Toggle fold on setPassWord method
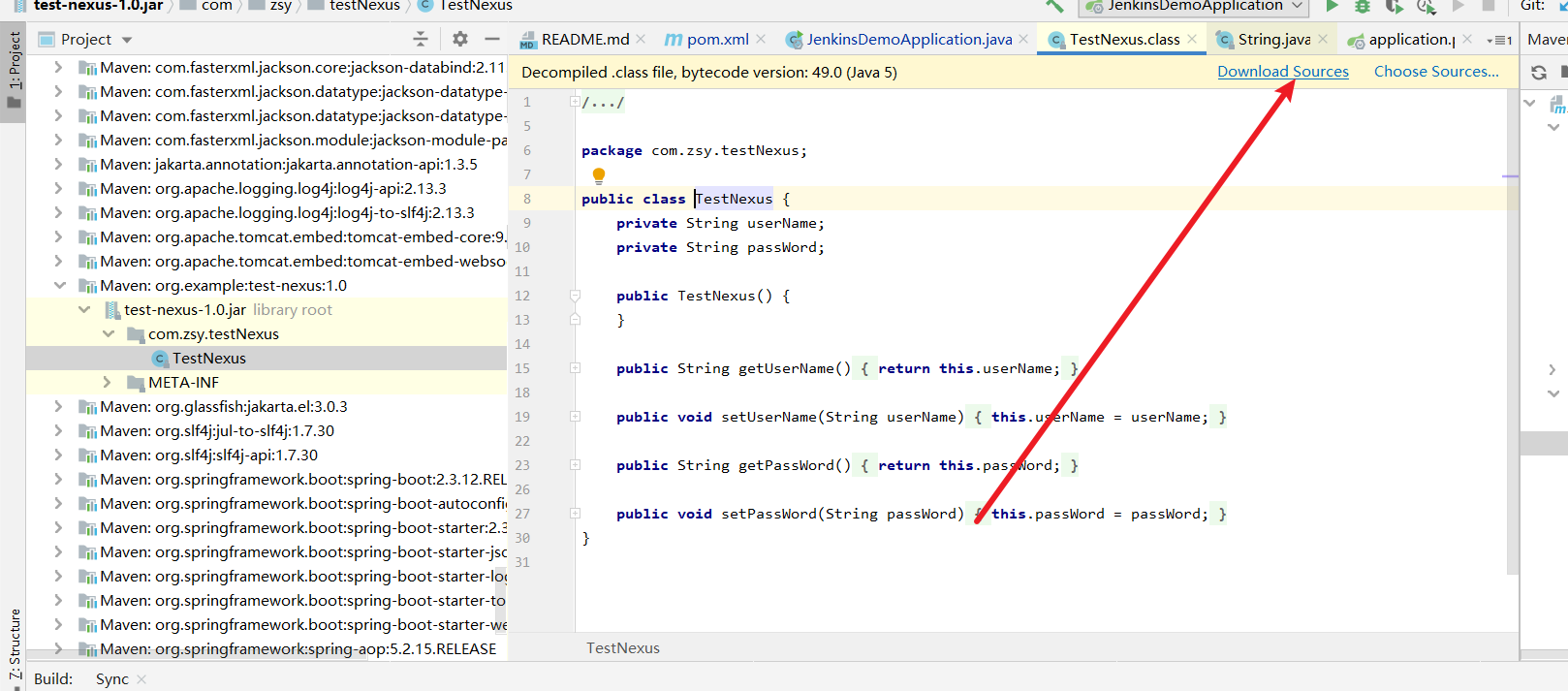Image resolution: width=1568 pixels, height=691 pixels. [575, 514]
